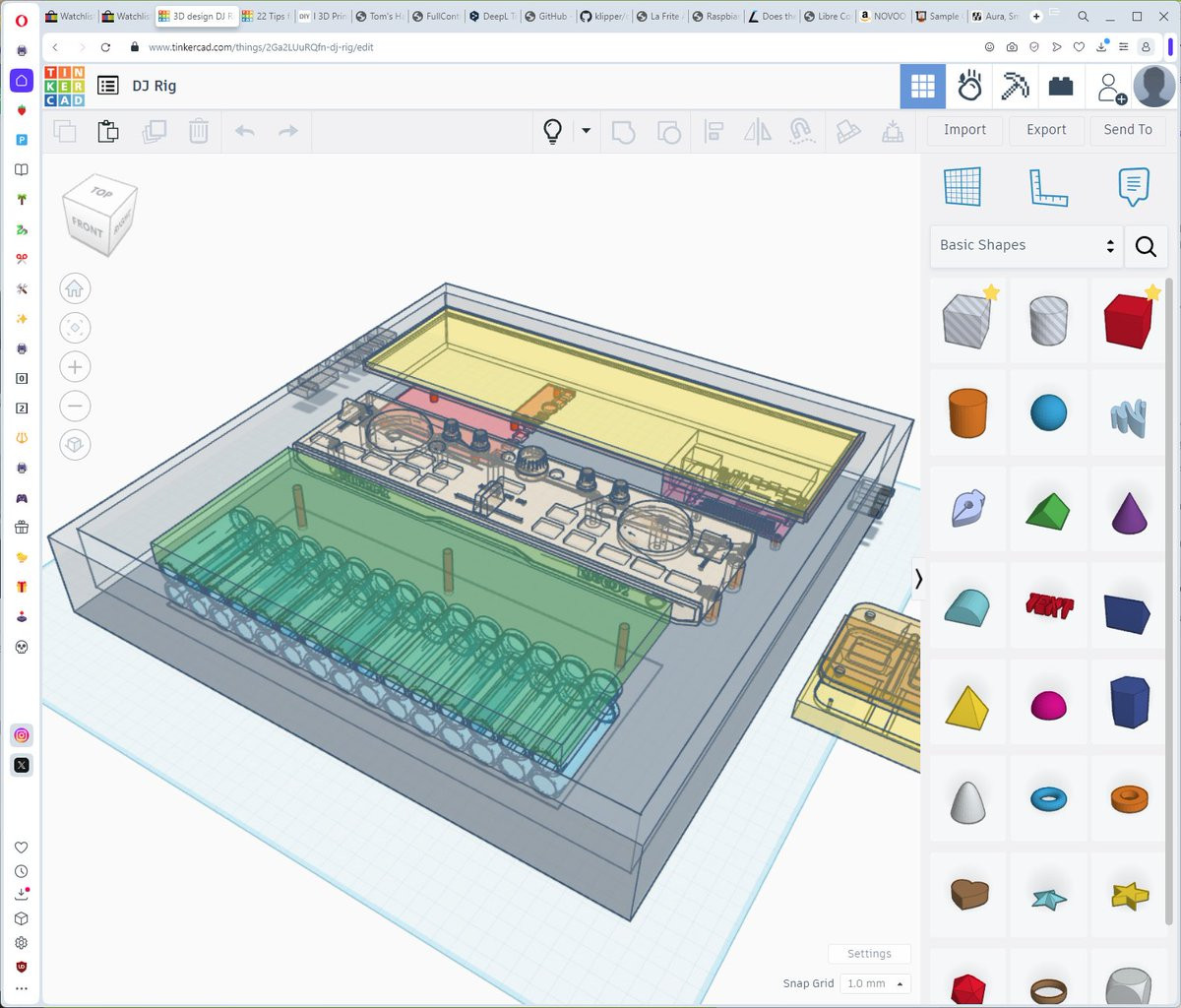Click the Duplicate and repeat icon
The image size is (1181, 1008).
pyautogui.click(x=154, y=131)
